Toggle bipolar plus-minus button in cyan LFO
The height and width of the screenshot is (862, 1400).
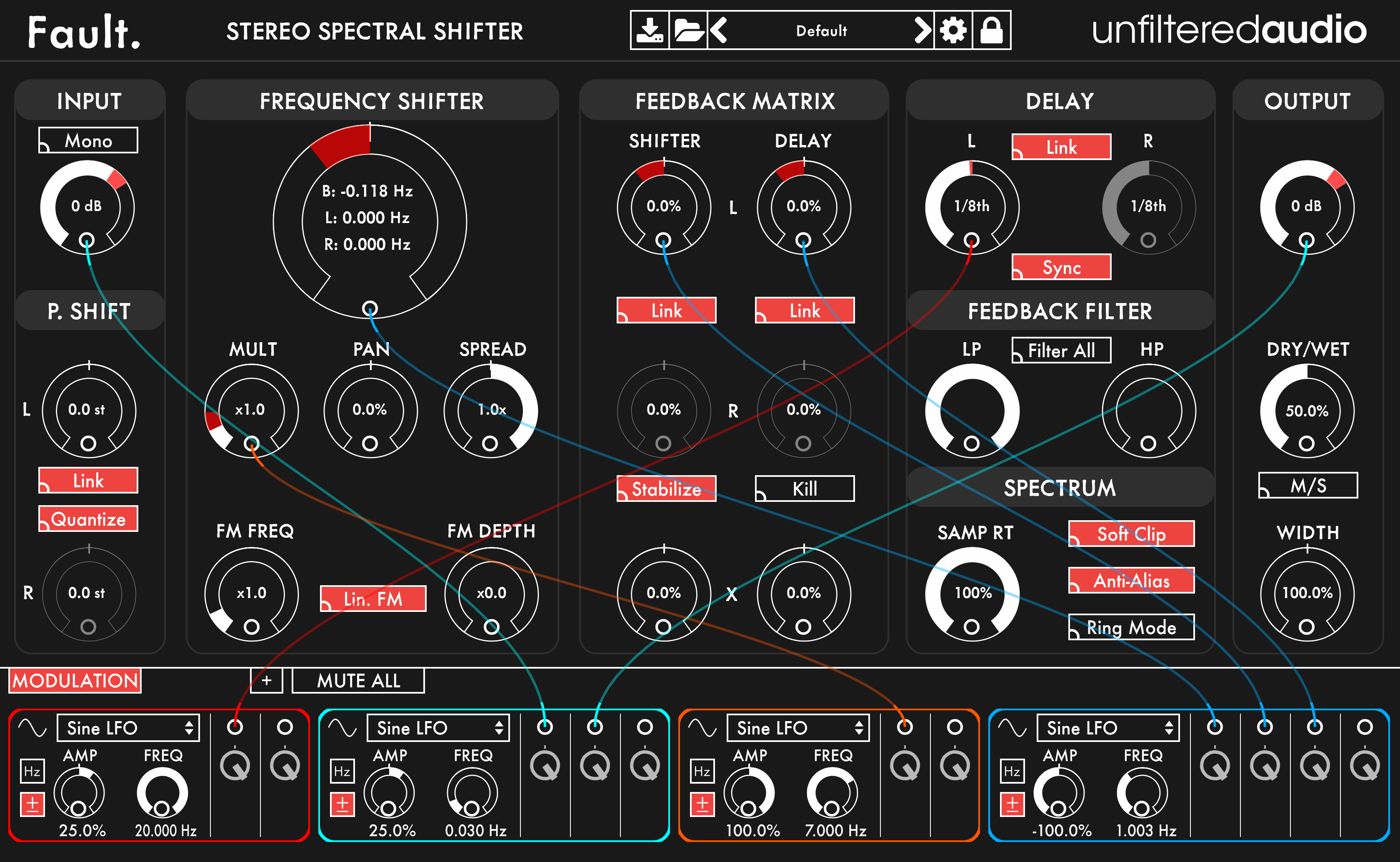pyautogui.click(x=342, y=804)
